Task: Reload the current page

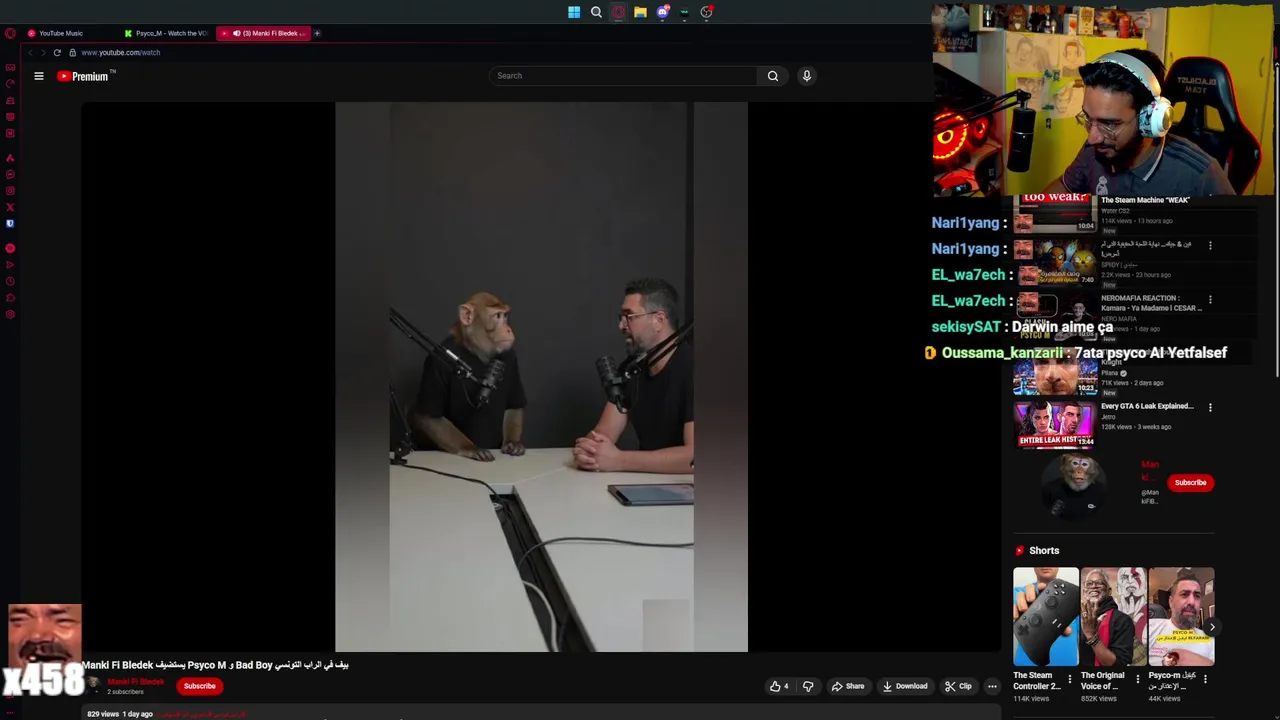Action: tap(57, 52)
